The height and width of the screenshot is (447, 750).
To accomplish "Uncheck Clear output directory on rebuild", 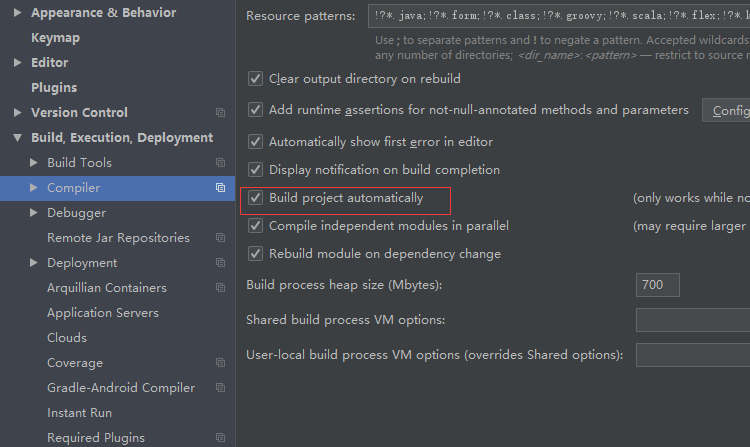I will coord(256,78).
